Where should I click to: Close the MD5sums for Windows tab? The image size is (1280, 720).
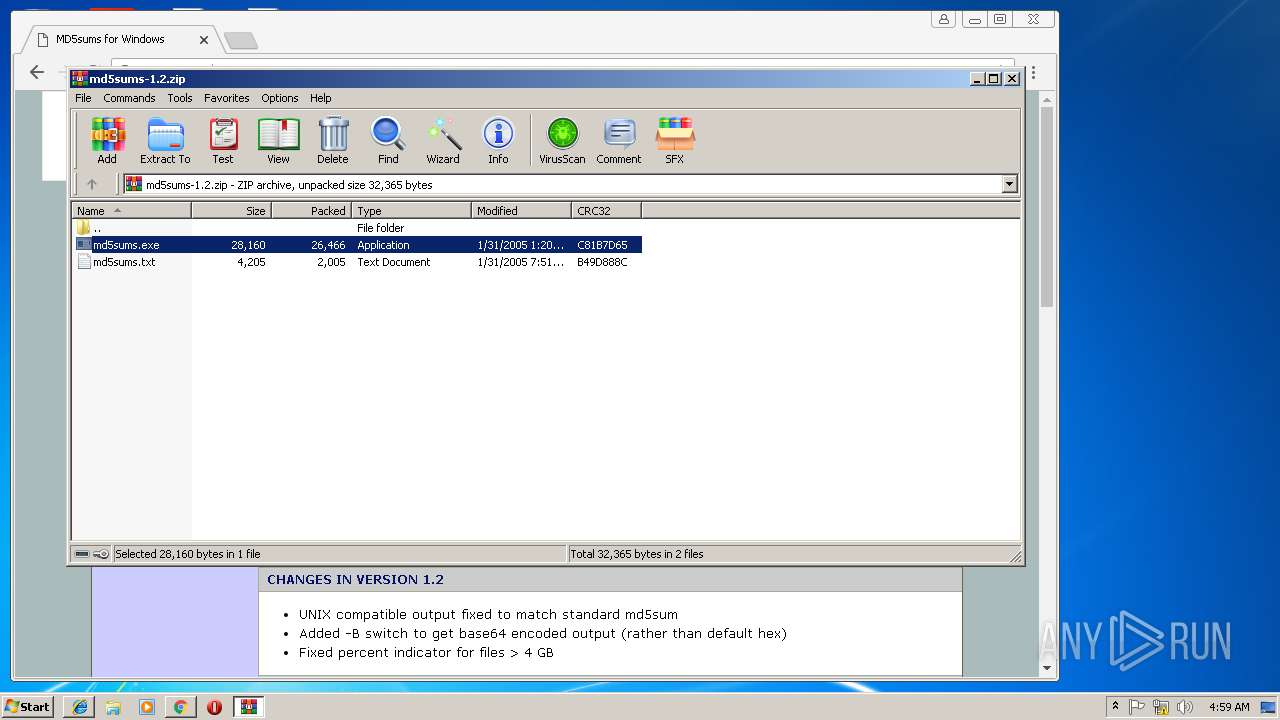coord(204,40)
